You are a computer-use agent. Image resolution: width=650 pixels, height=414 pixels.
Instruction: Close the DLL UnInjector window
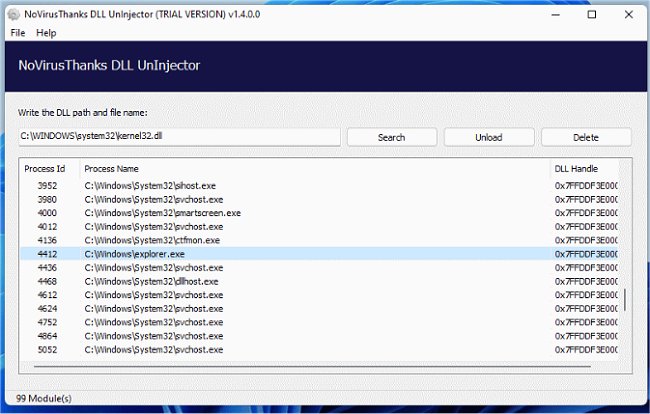tap(628, 15)
